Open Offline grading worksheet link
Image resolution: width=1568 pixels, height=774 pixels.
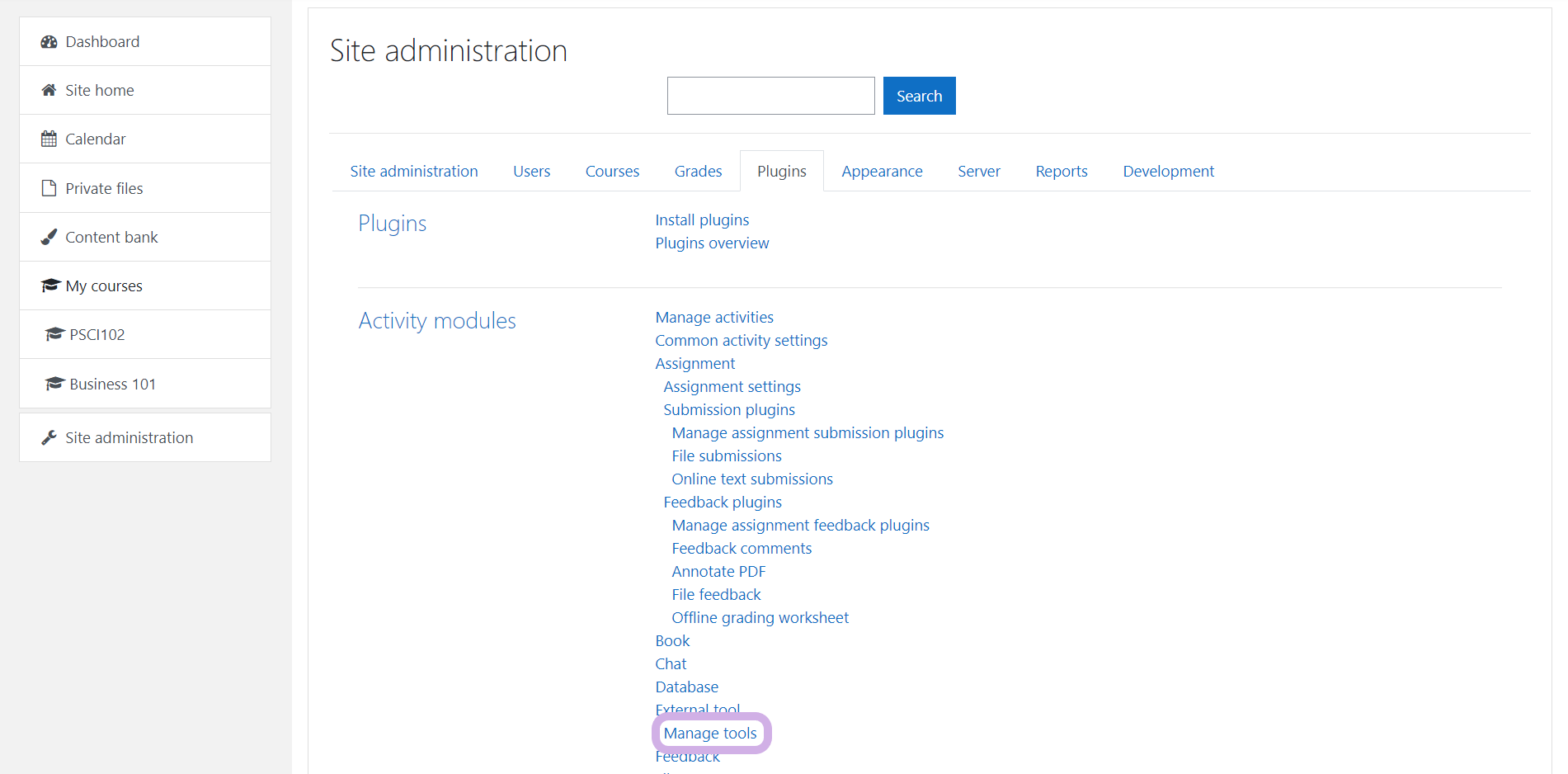(760, 618)
